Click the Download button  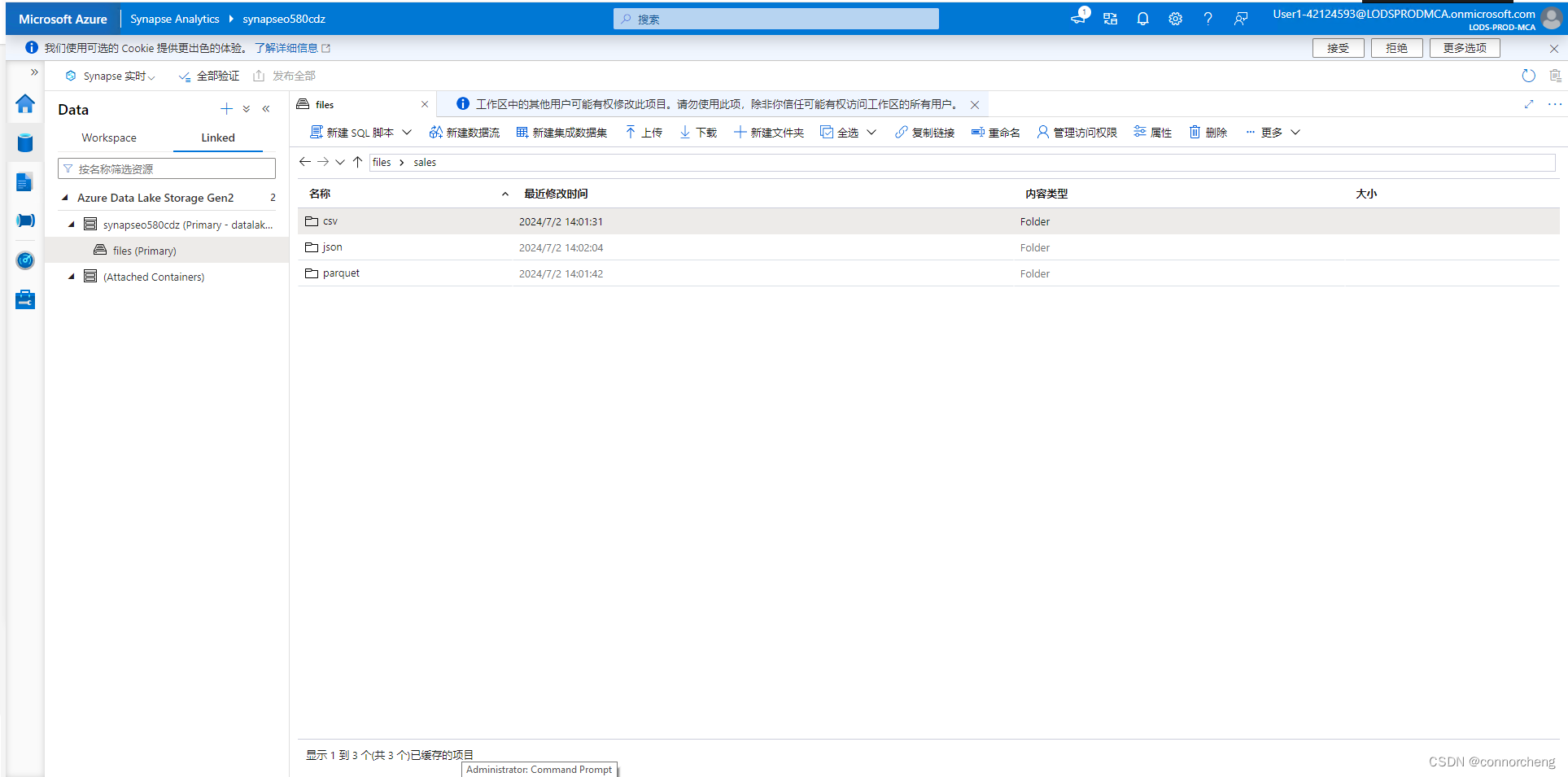698,133
